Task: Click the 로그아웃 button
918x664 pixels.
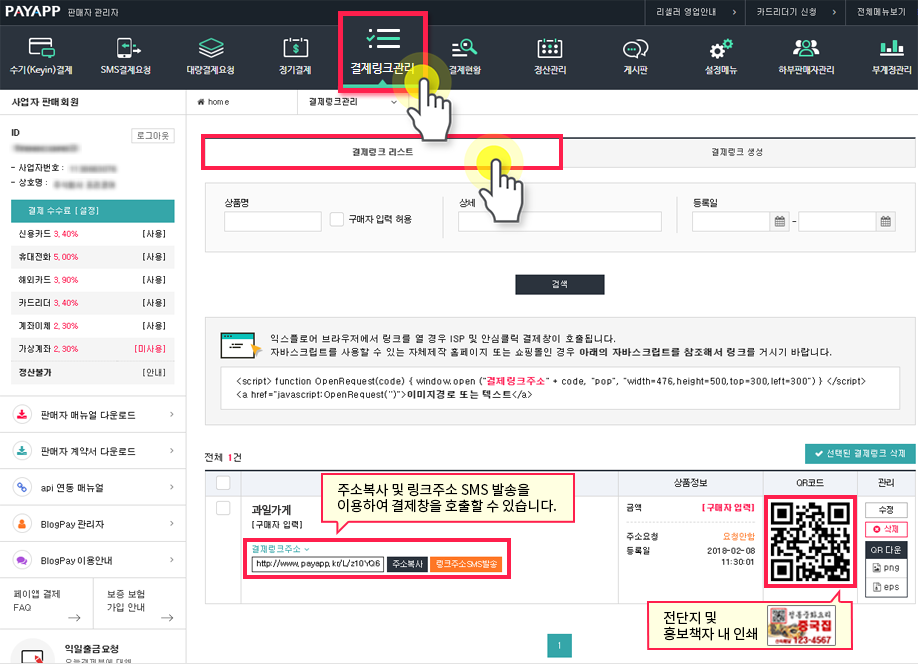Action: coord(153,136)
